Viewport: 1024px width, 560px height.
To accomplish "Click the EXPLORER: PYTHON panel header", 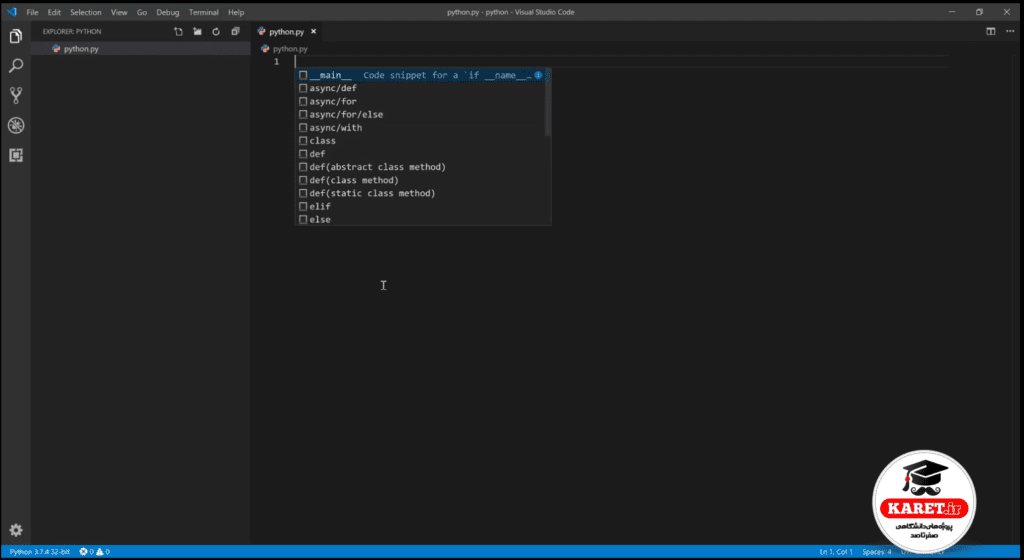I will coord(72,31).
